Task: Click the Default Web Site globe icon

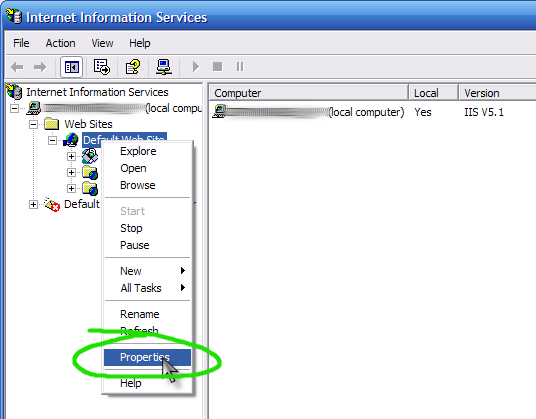Action: [x=71, y=140]
